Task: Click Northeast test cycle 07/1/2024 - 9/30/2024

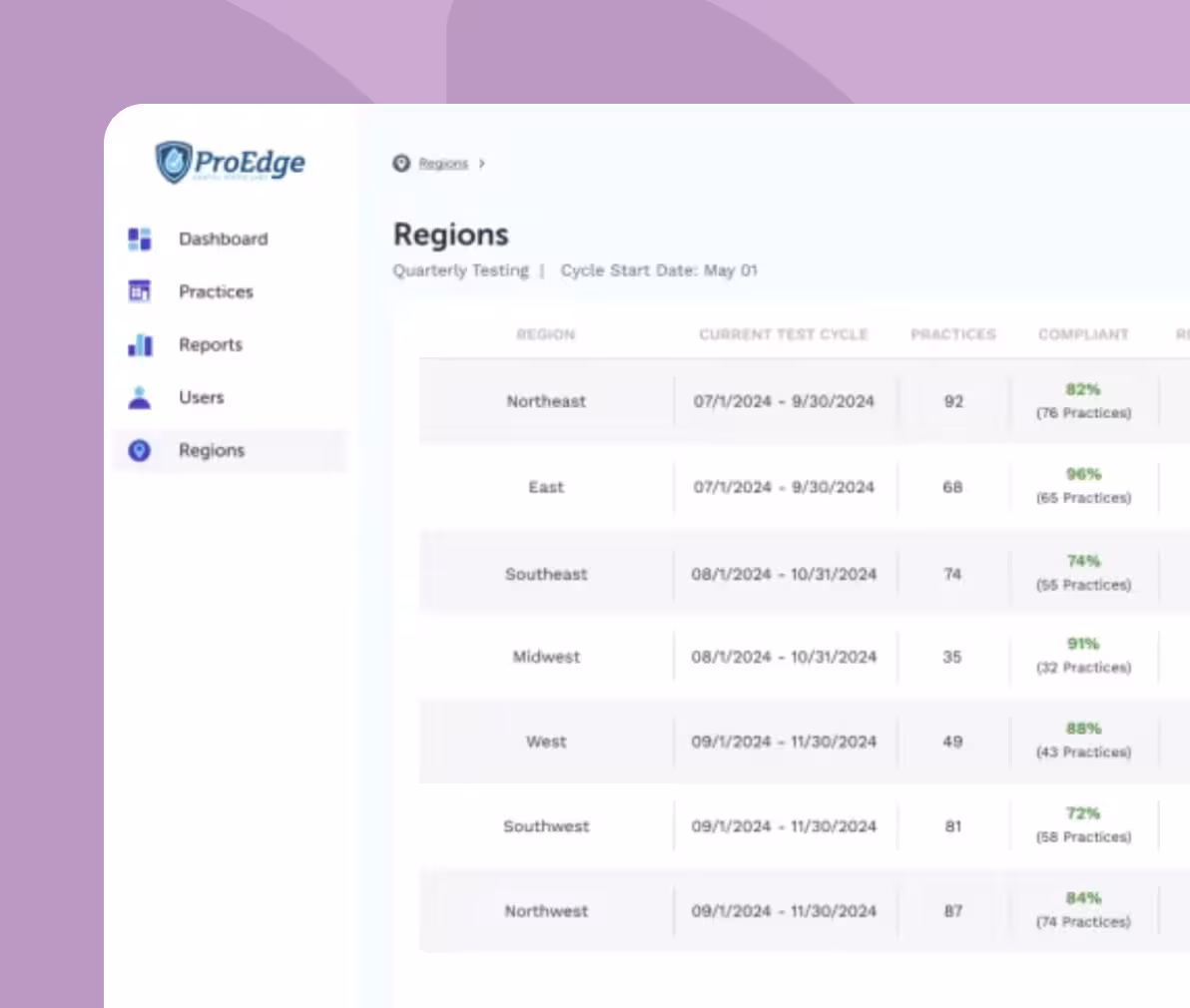Action: [x=784, y=401]
